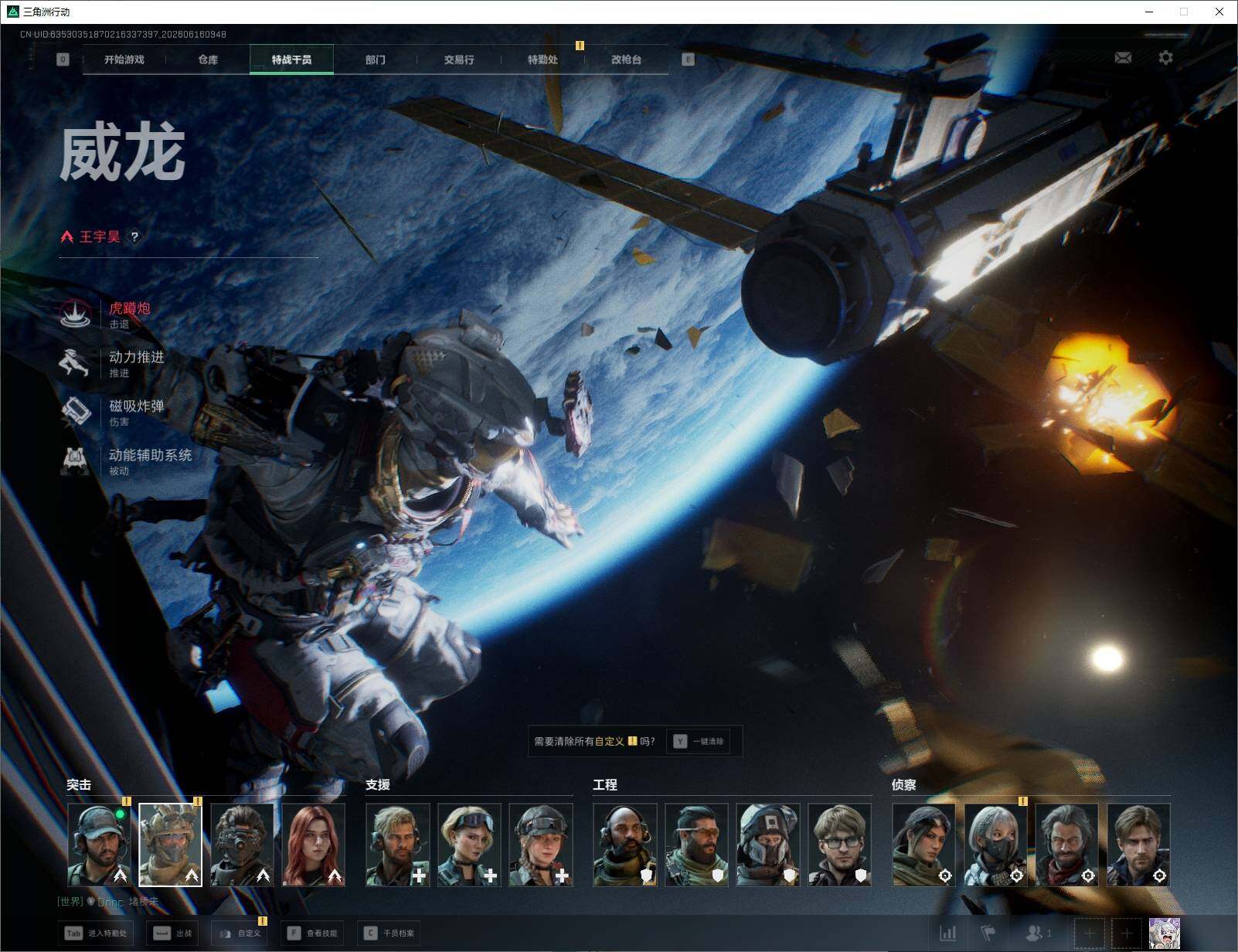
Task: Open the 干员档案 button
Action: 389,933
